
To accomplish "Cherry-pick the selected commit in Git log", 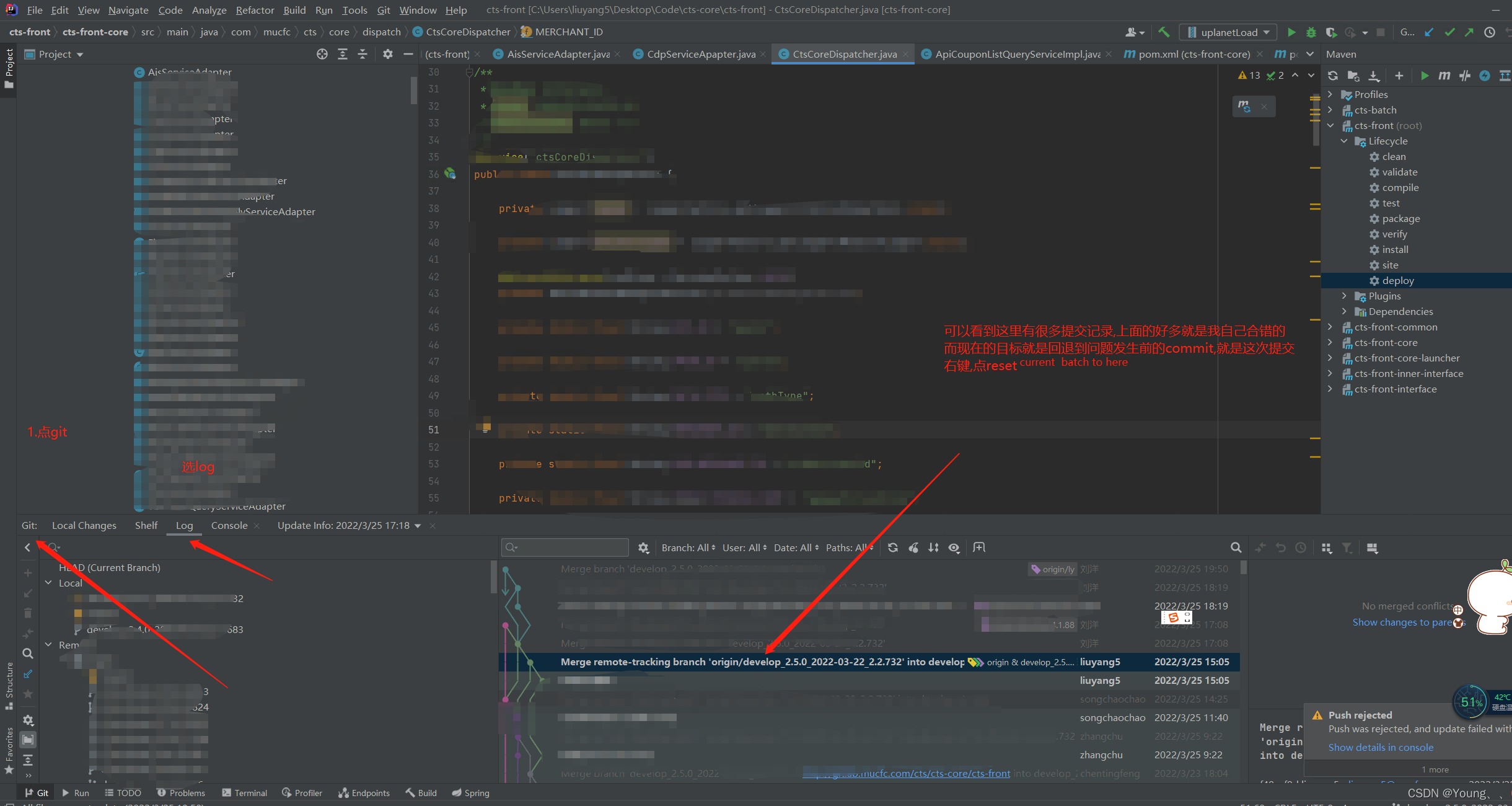I will [x=913, y=547].
